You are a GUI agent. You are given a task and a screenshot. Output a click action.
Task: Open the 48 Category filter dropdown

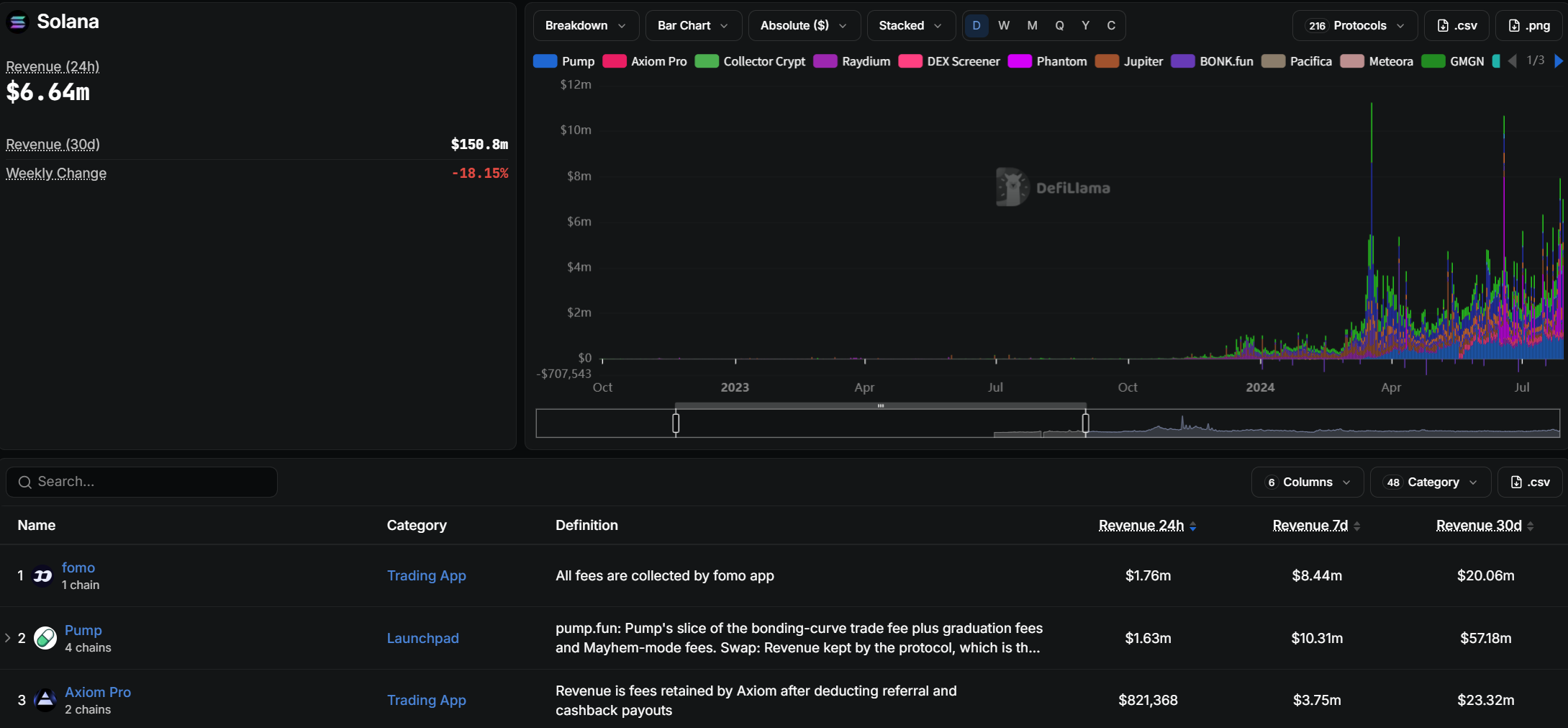pyautogui.click(x=1431, y=482)
